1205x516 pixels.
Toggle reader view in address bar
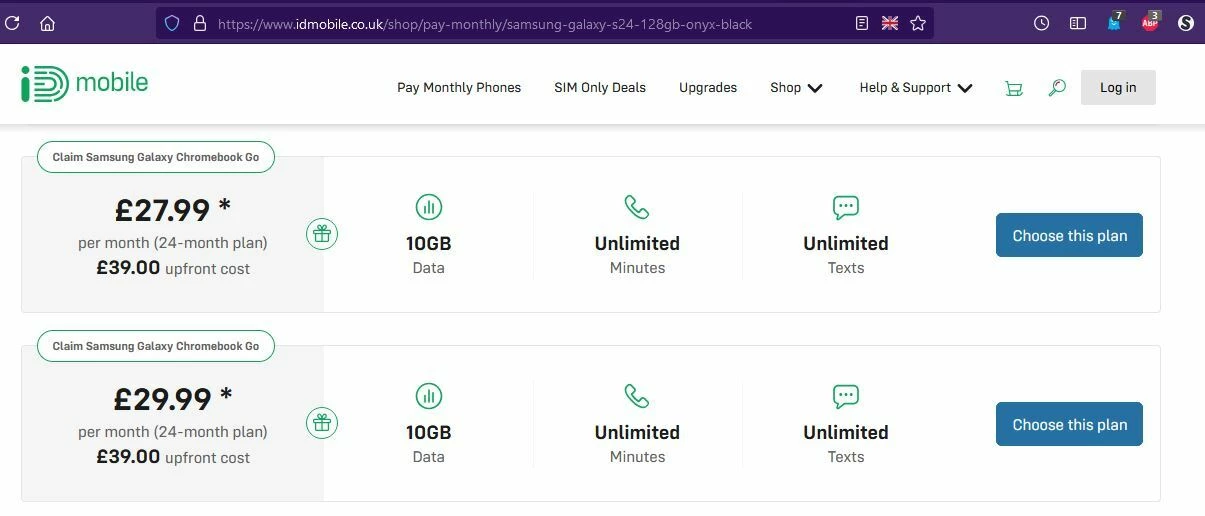(x=862, y=23)
